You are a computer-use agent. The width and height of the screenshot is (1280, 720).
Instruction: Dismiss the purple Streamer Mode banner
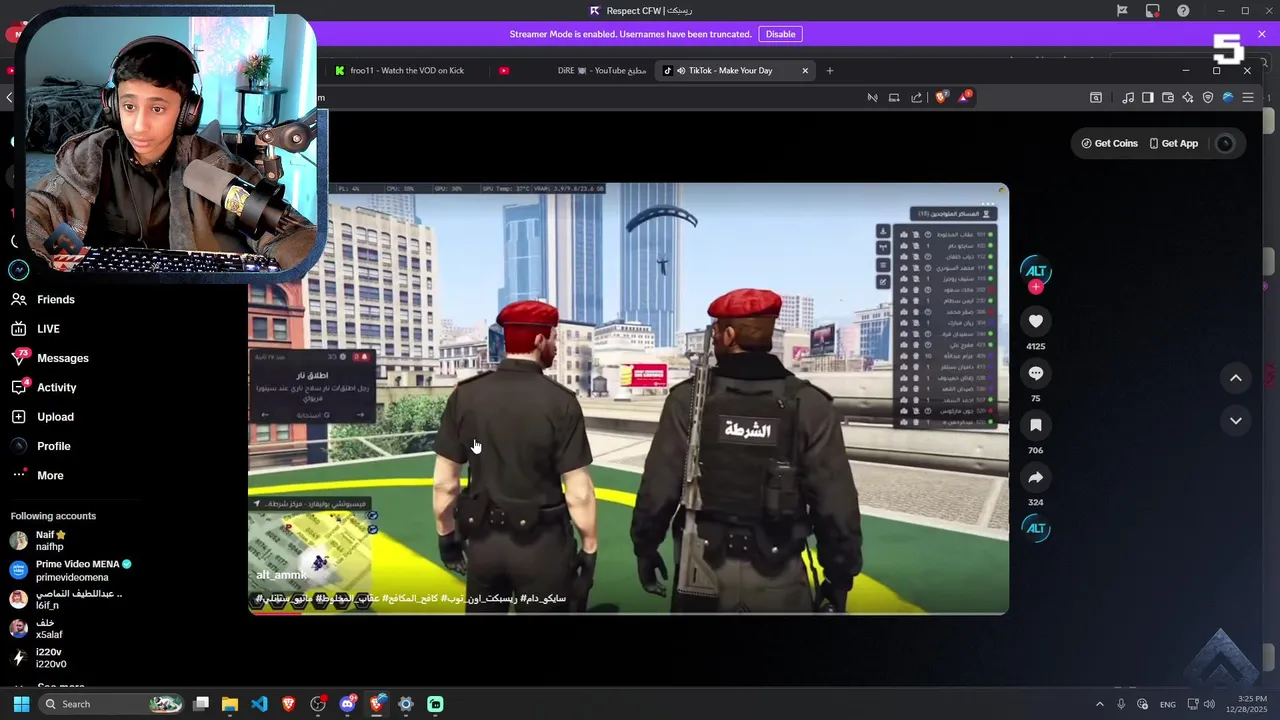click(1262, 34)
